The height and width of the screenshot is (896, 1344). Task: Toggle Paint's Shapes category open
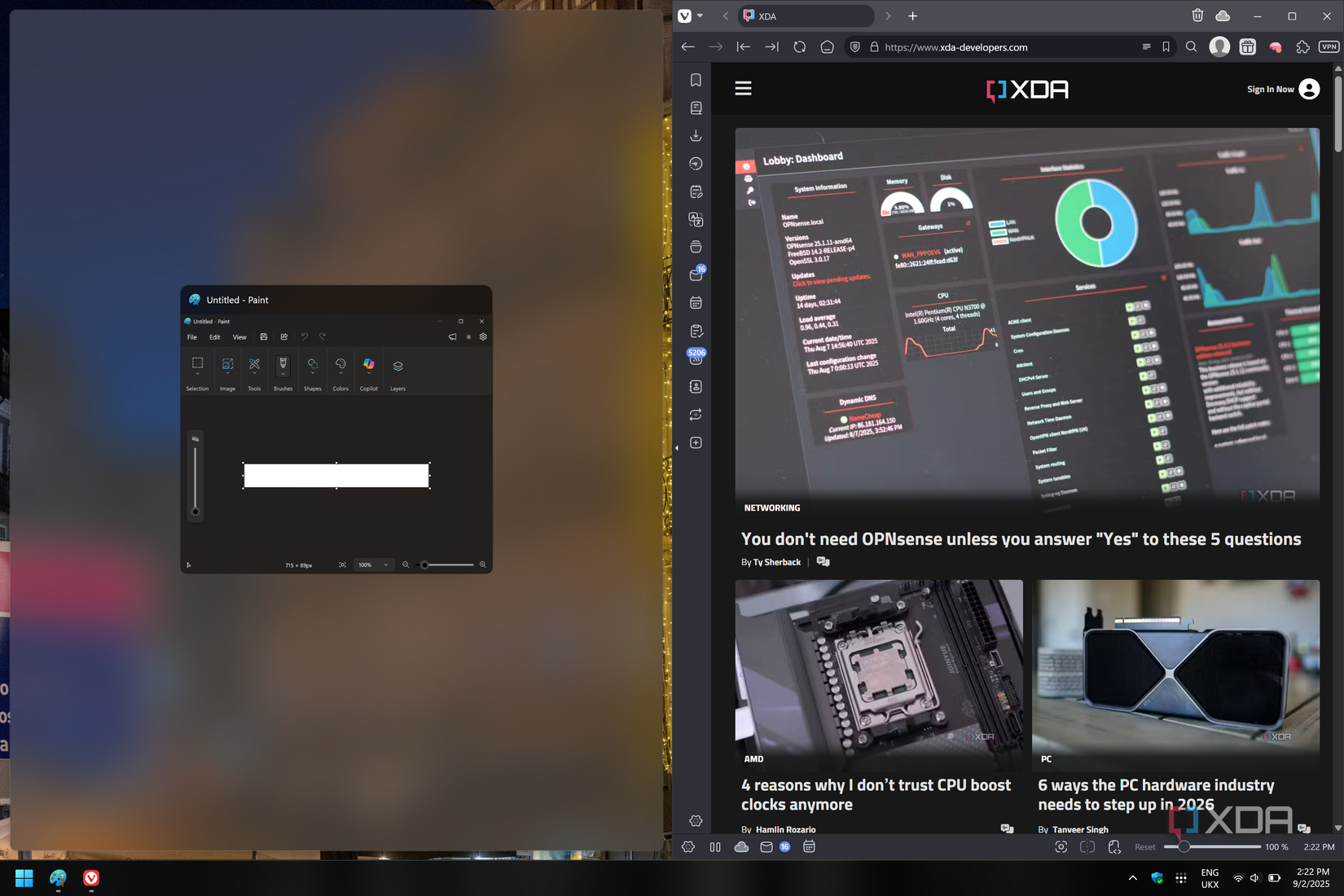click(x=313, y=371)
